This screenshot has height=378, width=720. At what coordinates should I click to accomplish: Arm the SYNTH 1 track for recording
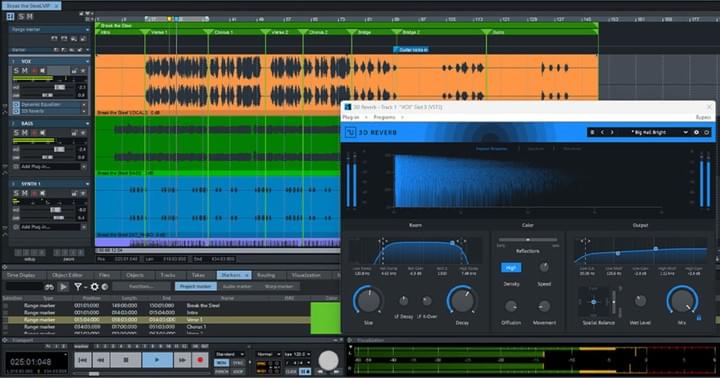[34, 193]
